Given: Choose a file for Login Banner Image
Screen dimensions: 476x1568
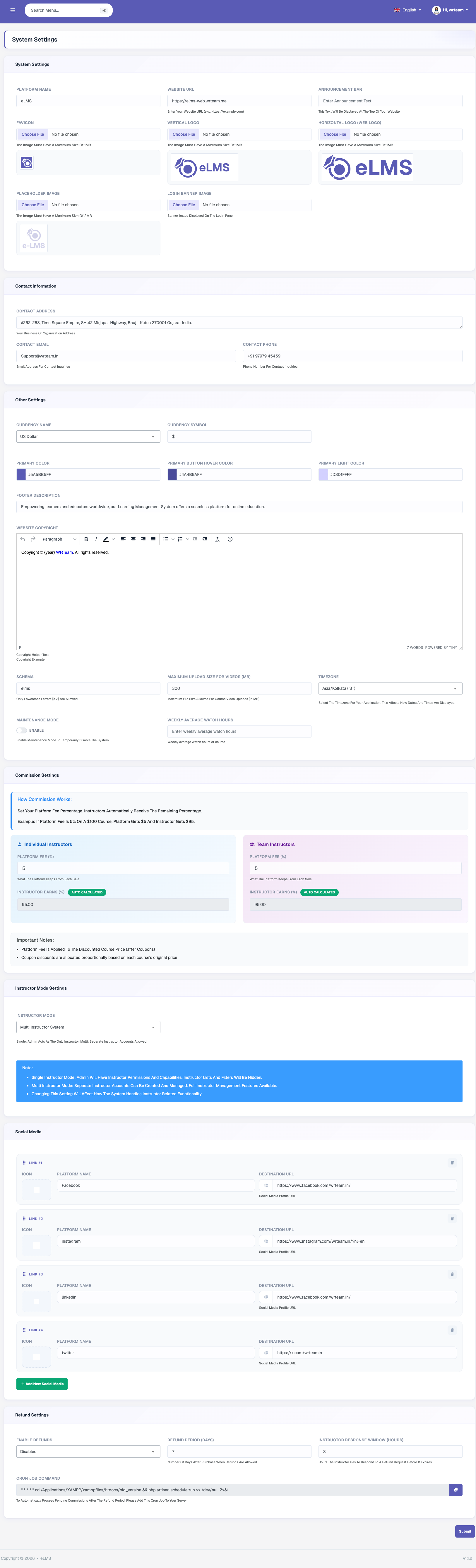Looking at the screenshot, I should click(x=184, y=205).
